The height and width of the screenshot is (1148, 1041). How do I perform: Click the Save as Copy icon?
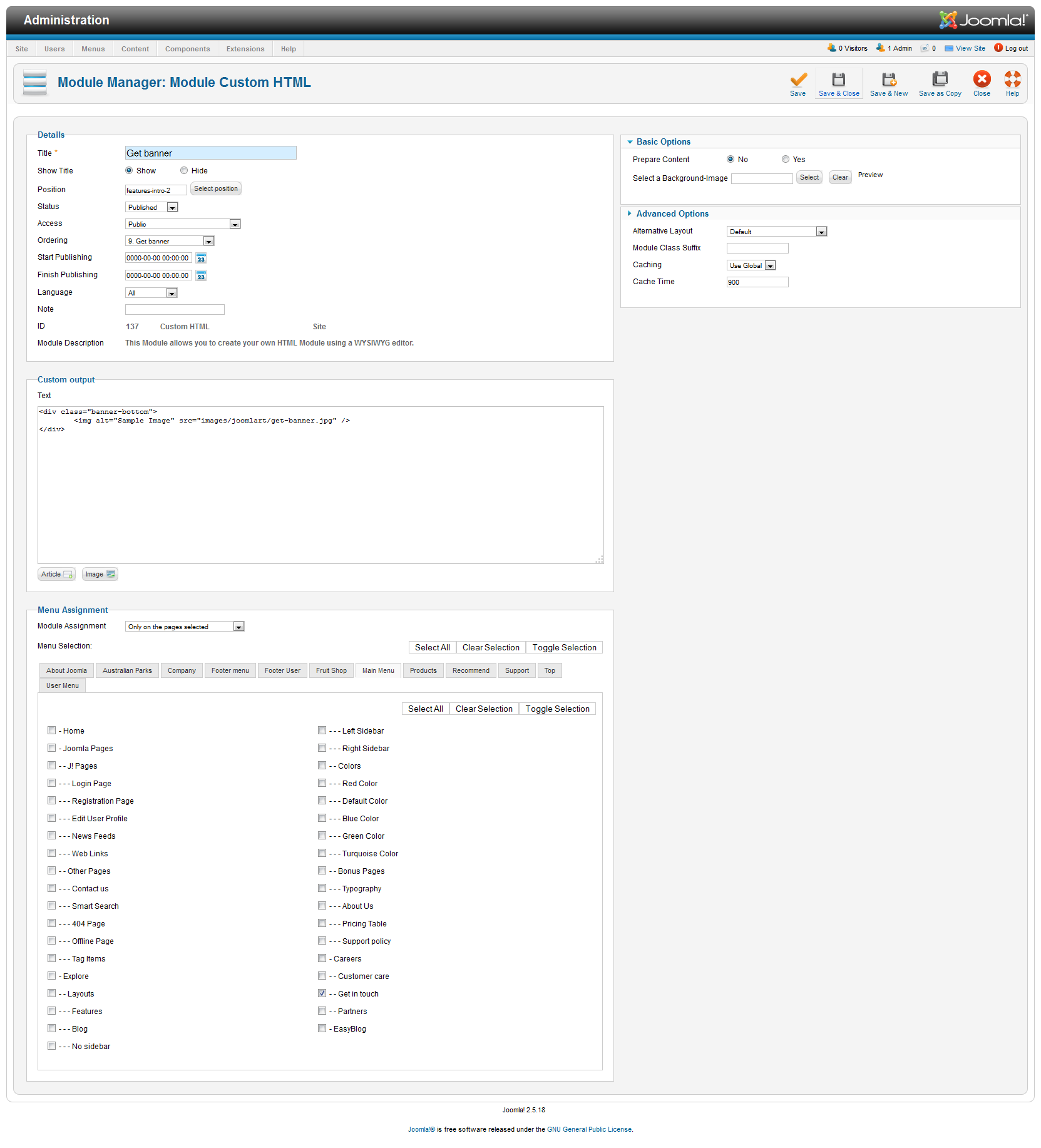(x=940, y=79)
